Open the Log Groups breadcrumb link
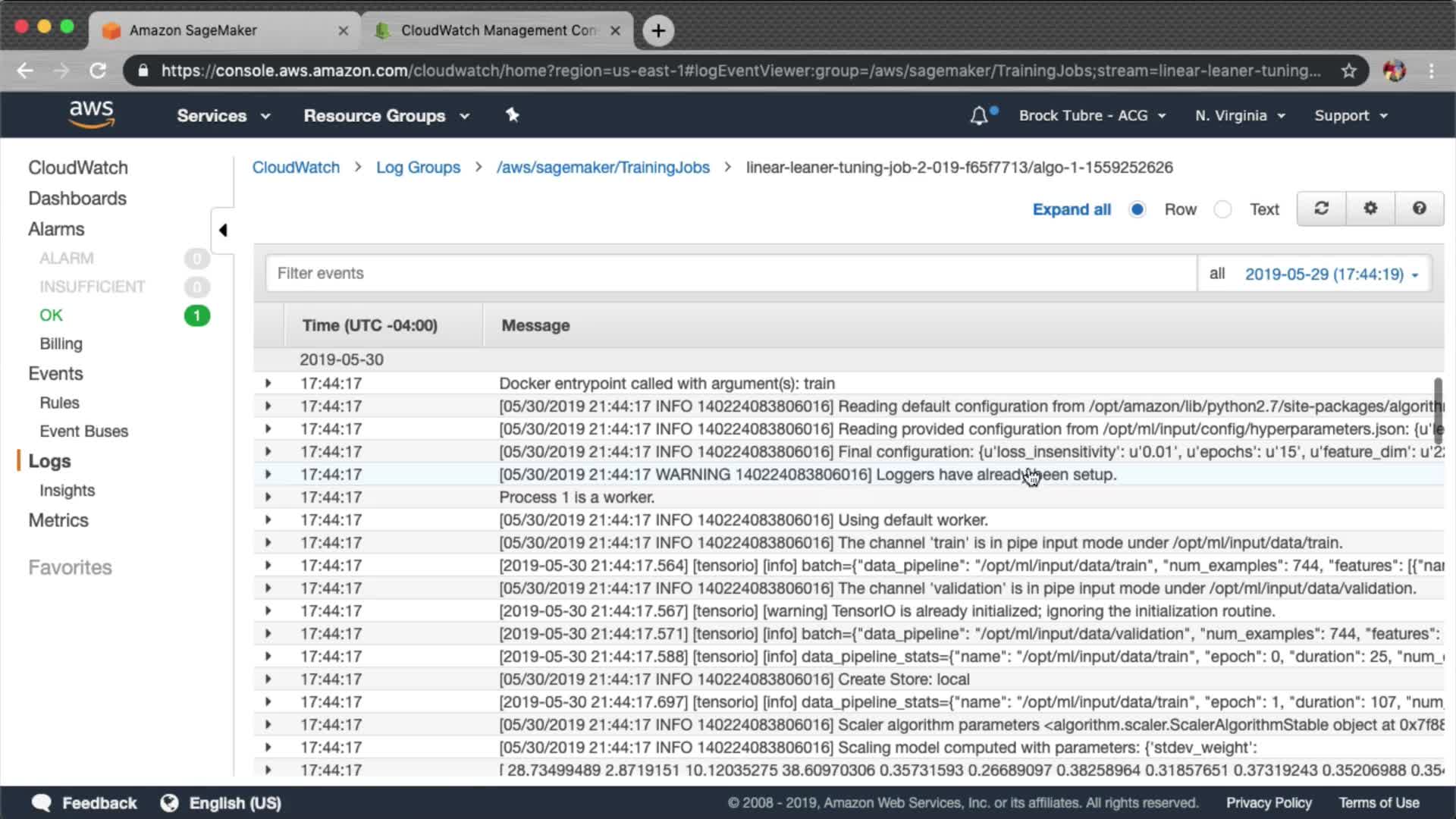Image resolution: width=1456 pixels, height=819 pixels. coord(418,168)
